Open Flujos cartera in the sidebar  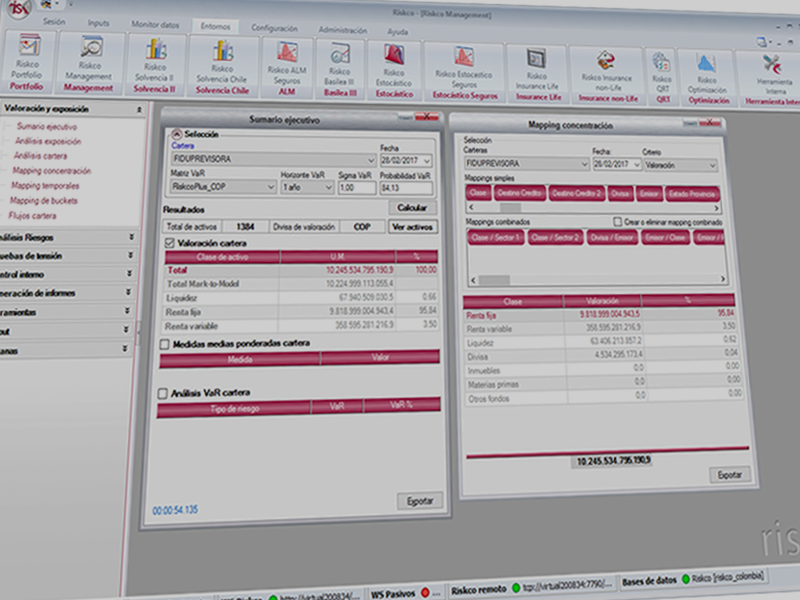click(x=32, y=215)
